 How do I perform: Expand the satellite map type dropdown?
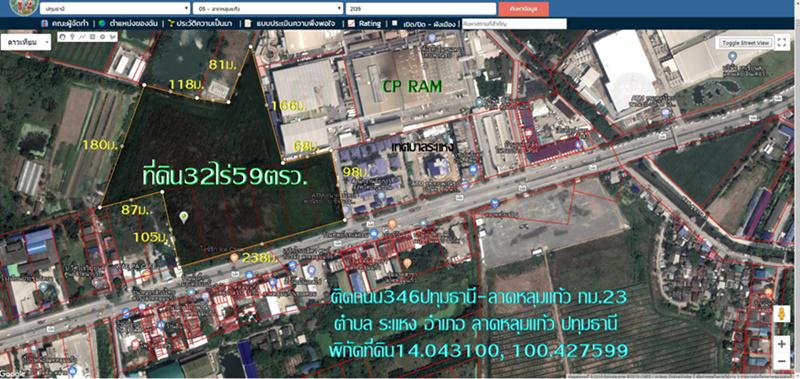(x=26, y=43)
